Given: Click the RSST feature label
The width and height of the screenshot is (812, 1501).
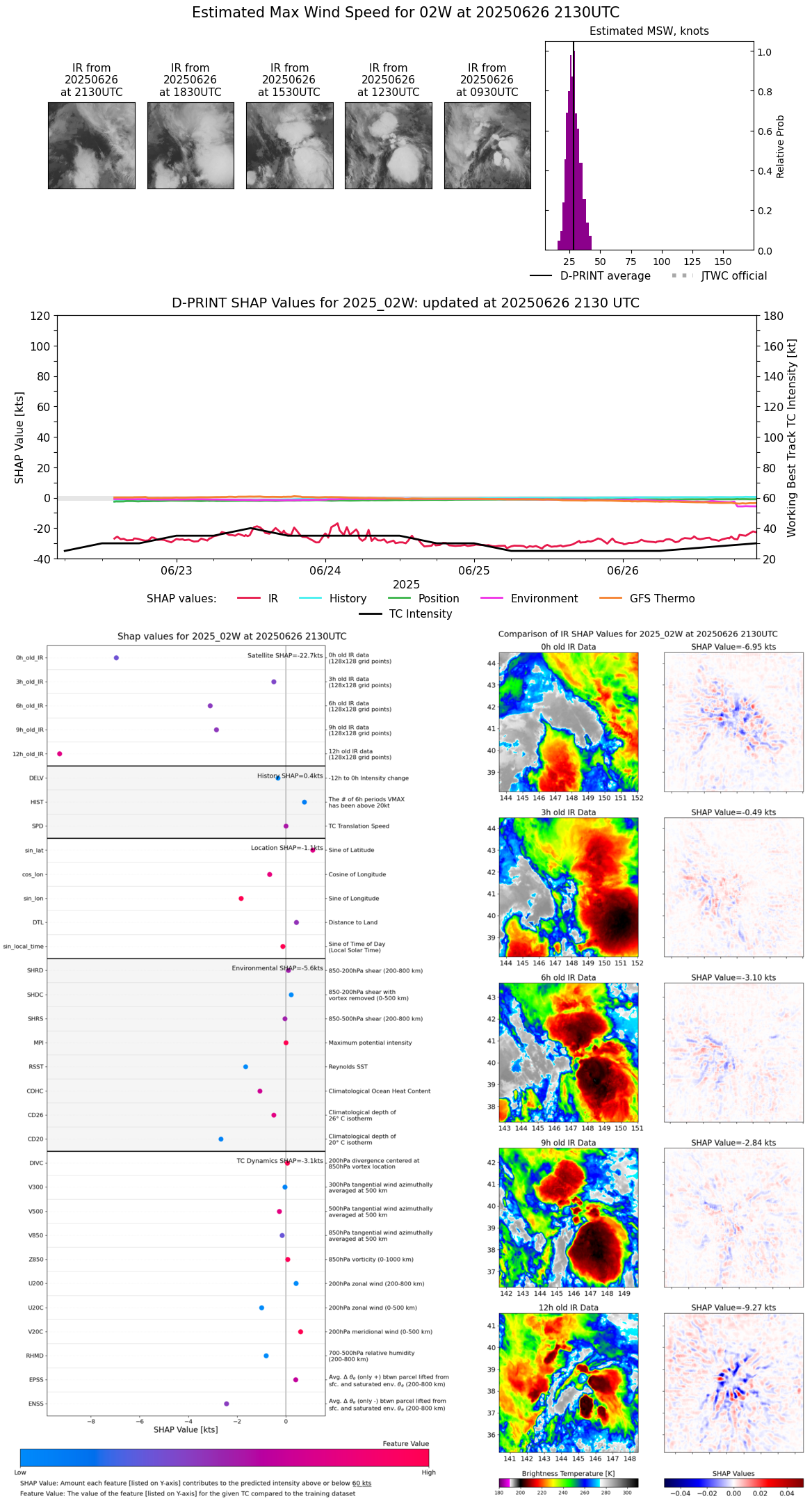Looking at the screenshot, I should coord(36,1067).
